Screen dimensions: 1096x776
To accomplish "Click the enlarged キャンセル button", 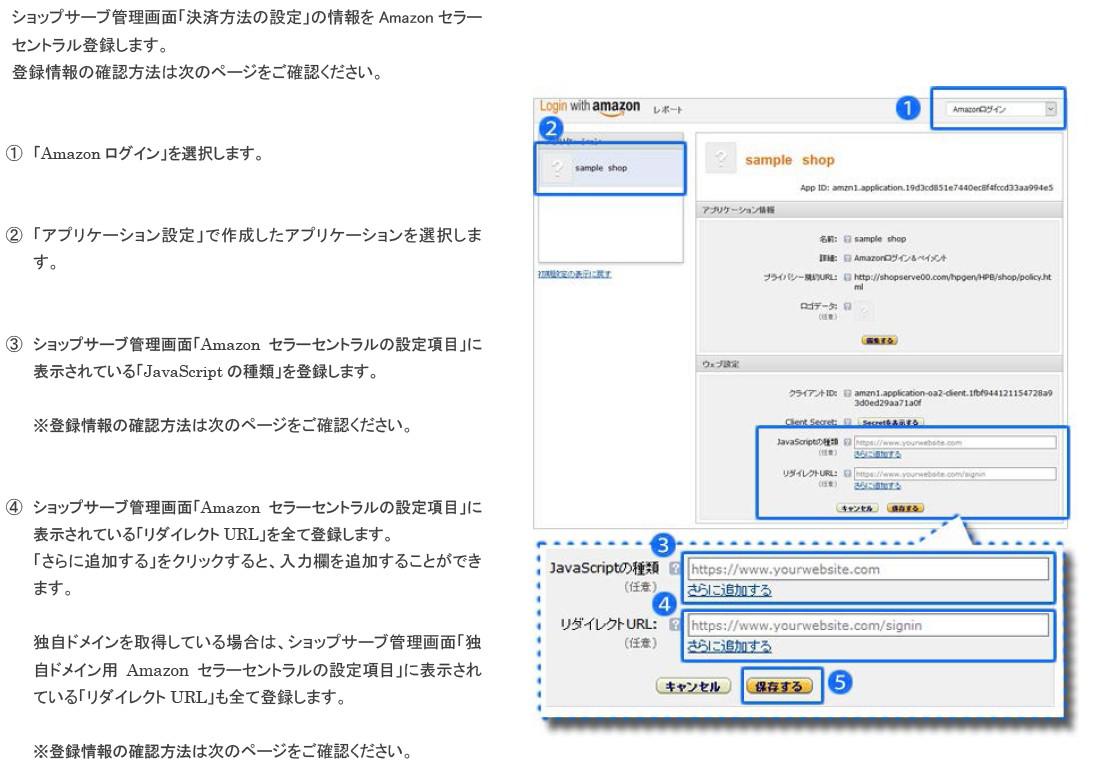I will coord(693,687).
